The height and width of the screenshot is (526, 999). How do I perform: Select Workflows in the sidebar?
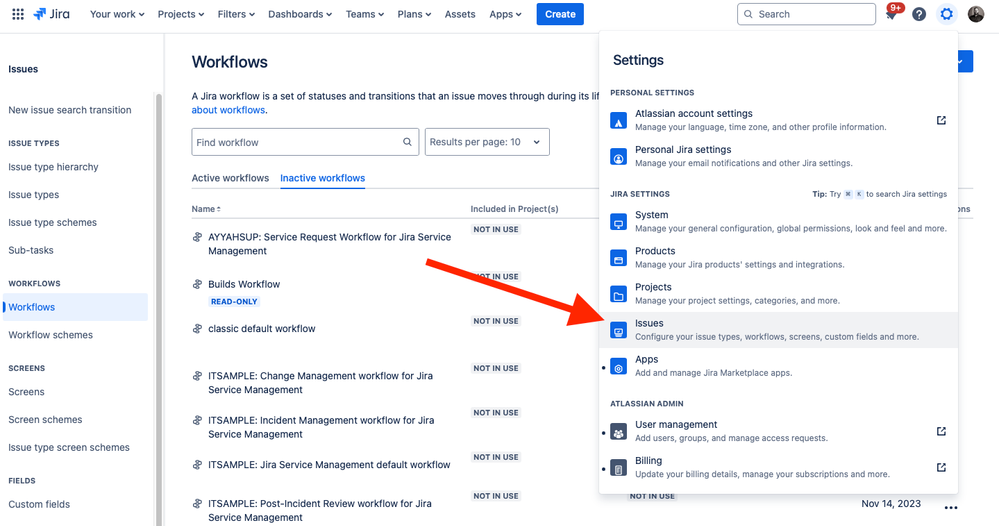pyautogui.click(x=75, y=307)
